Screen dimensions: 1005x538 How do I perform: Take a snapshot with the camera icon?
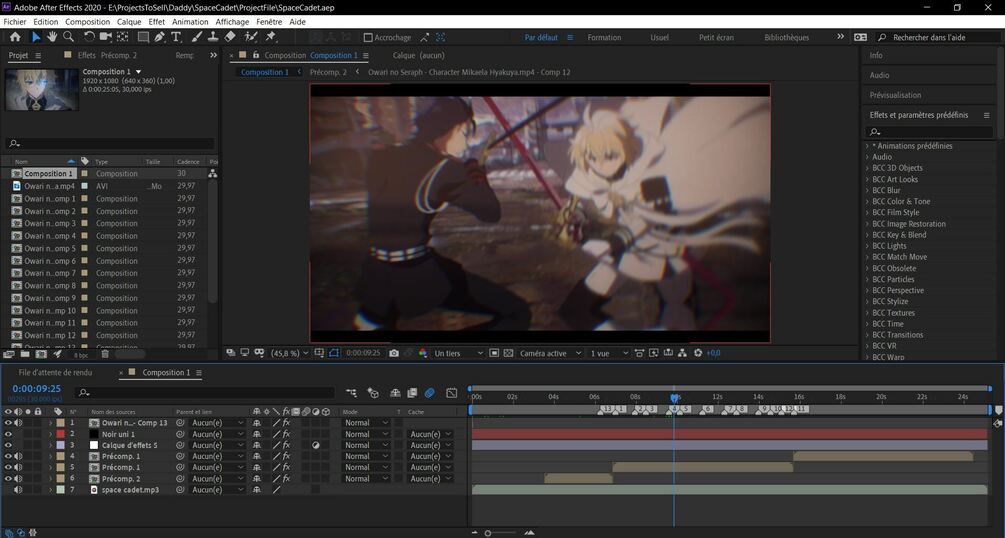click(x=394, y=353)
